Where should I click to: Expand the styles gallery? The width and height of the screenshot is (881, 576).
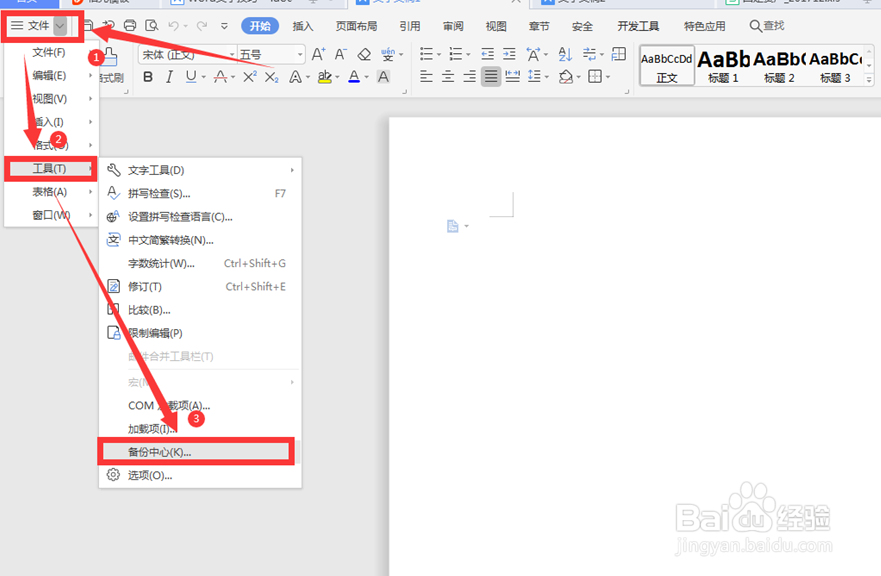click(869, 79)
